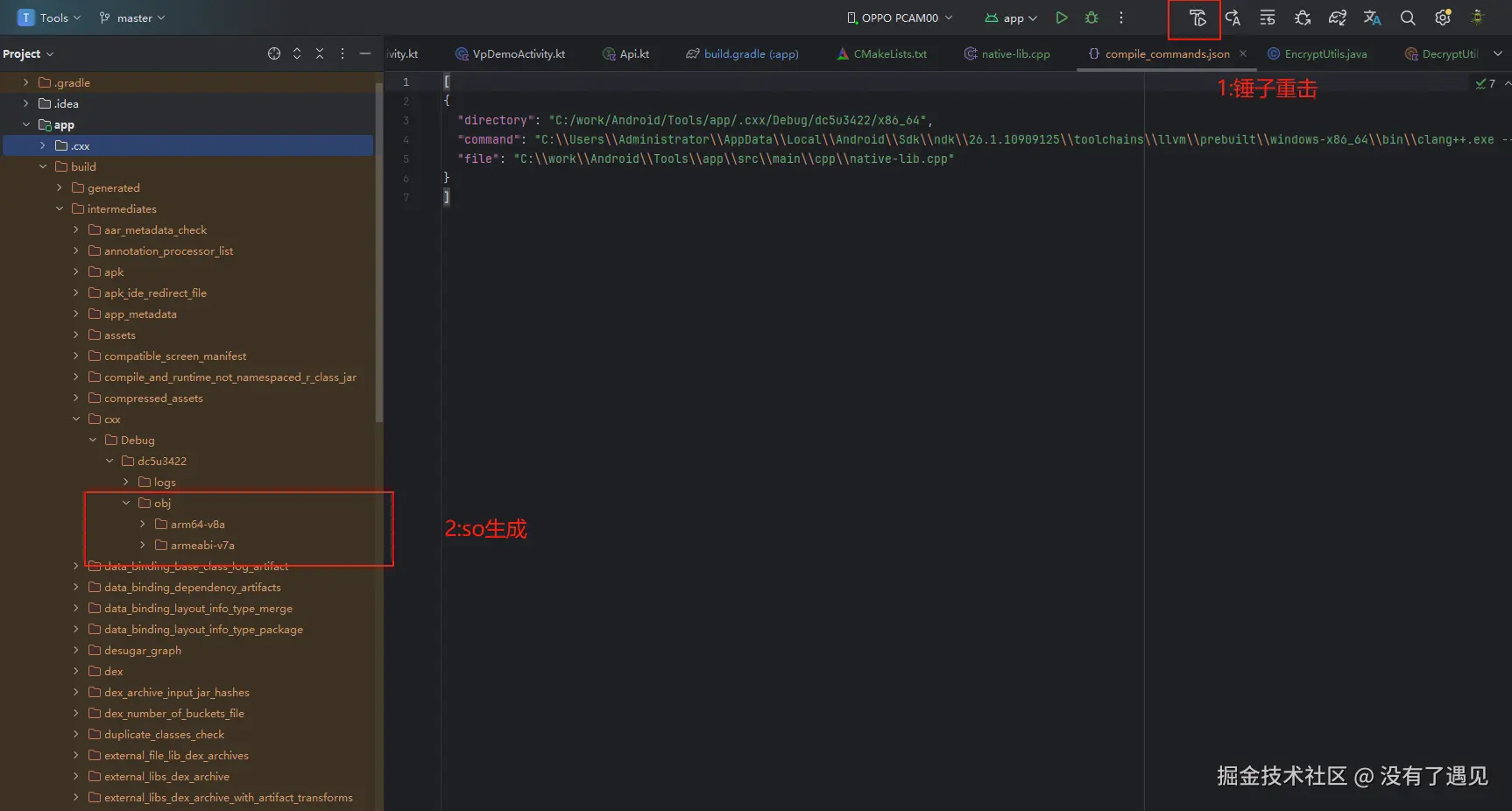The height and width of the screenshot is (811, 1512).
Task: Click the arrow-and-letter-A translate replace icon
Action: (1233, 18)
